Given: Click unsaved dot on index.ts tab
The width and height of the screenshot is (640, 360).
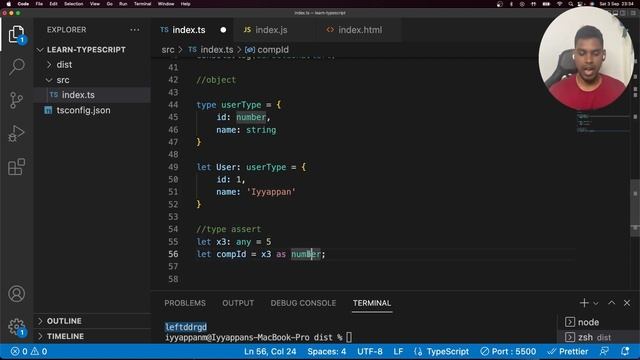Looking at the screenshot, I should (223, 30).
